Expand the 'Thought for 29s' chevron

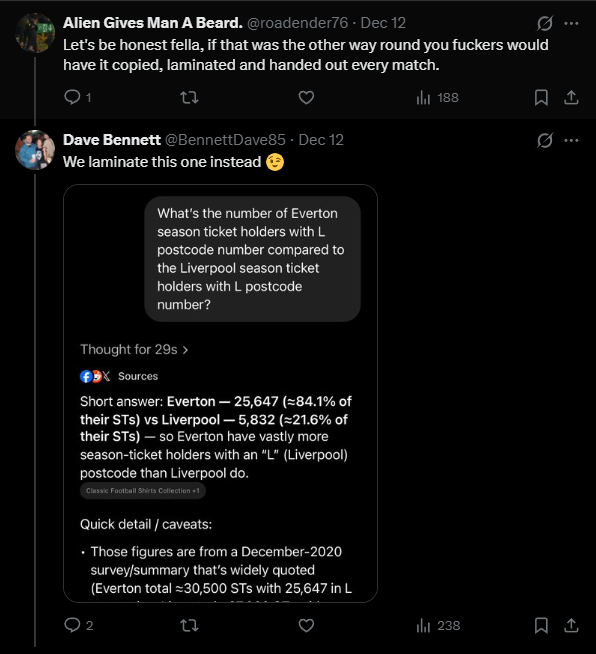coord(186,350)
